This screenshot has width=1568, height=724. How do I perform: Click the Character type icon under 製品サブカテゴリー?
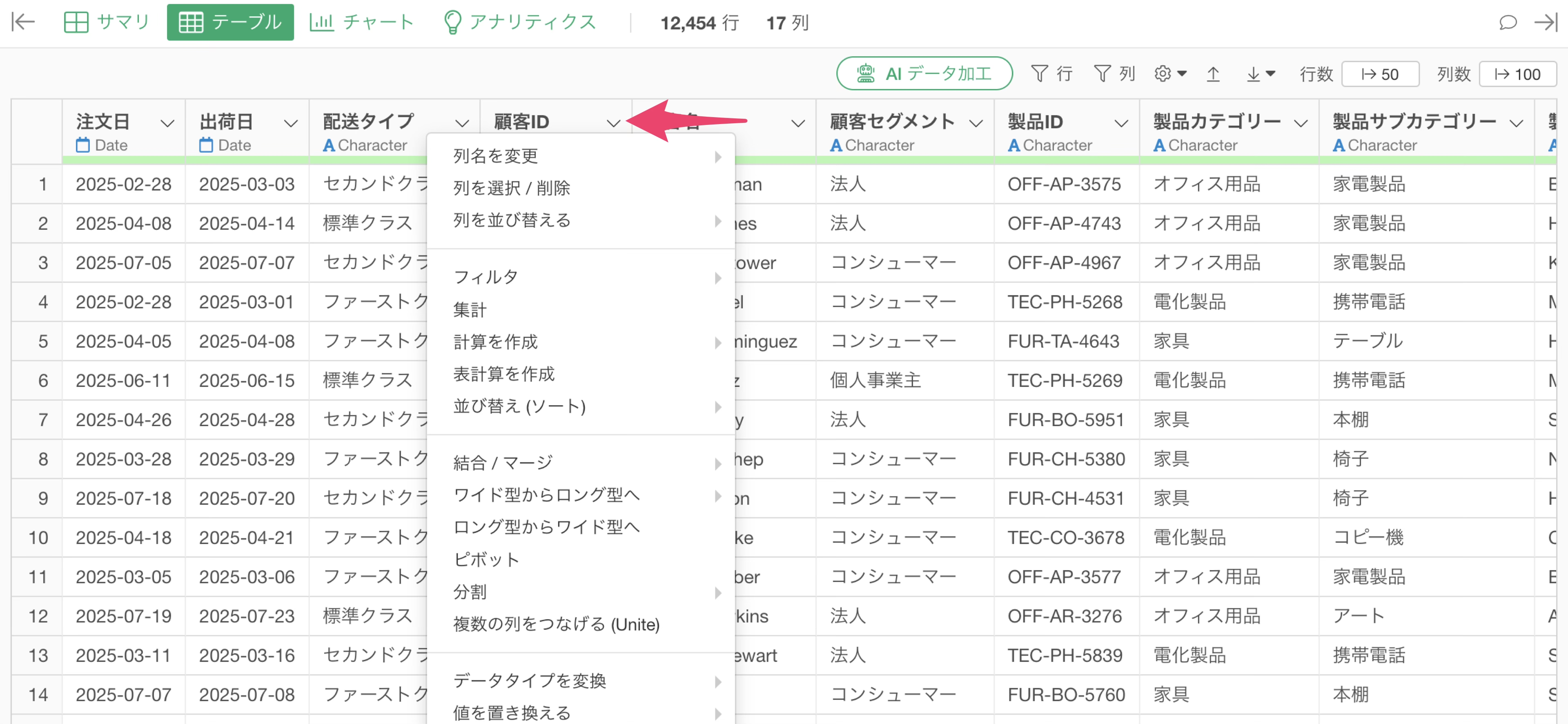click(x=1339, y=145)
